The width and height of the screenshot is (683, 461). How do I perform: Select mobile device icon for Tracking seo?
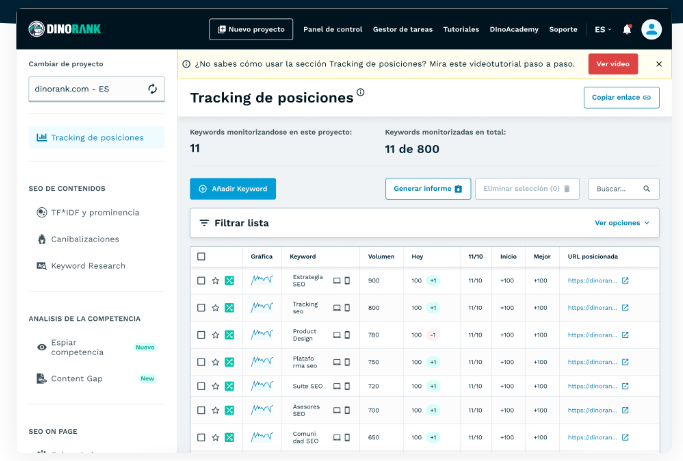click(347, 308)
